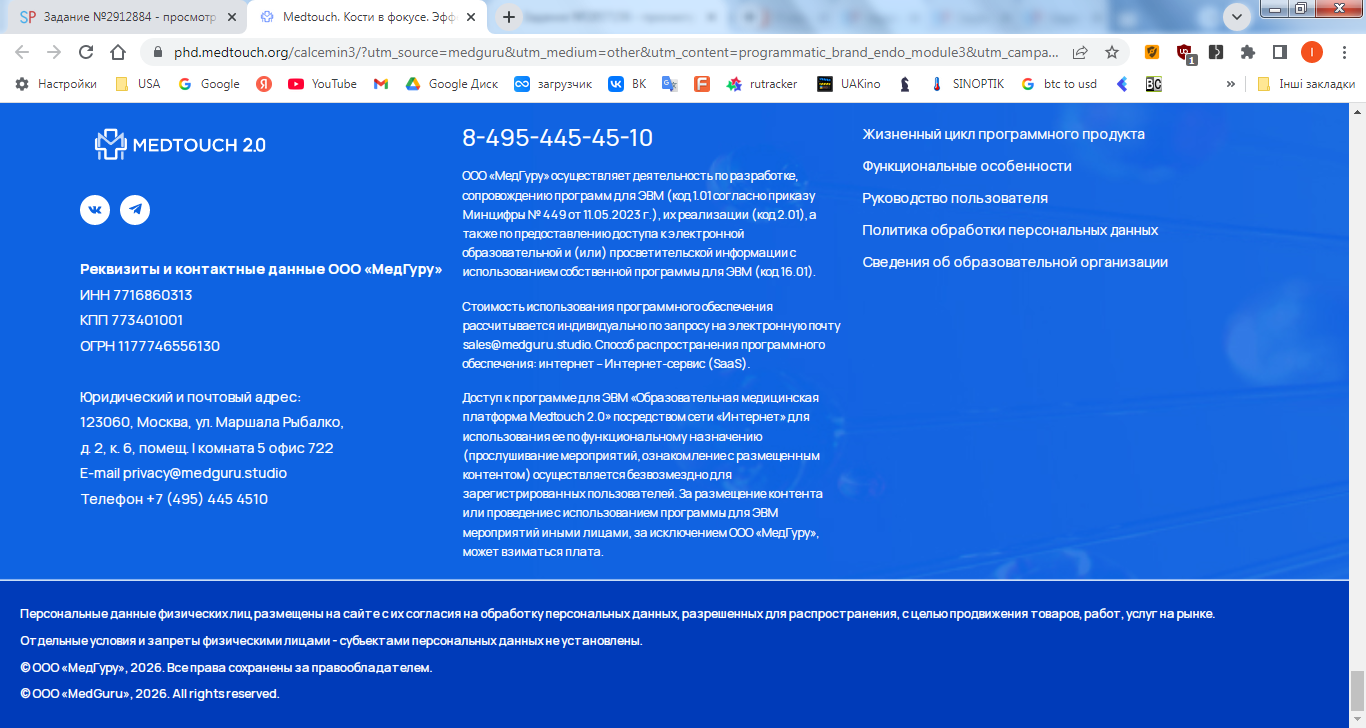Open the tab search dropdown arrow
This screenshot has width=1366, height=728.
(x=1238, y=16)
